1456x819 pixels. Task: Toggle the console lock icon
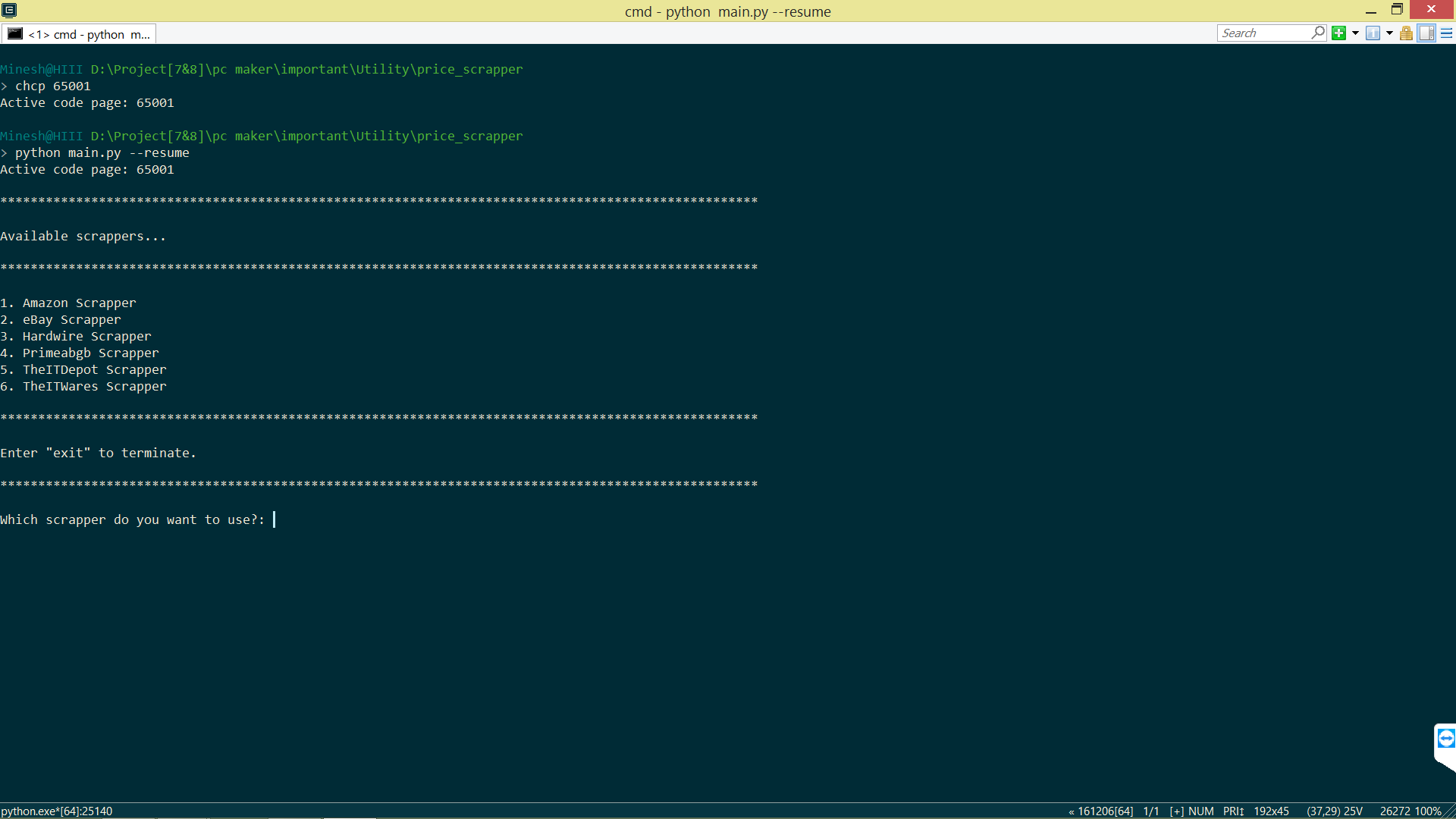[1406, 33]
